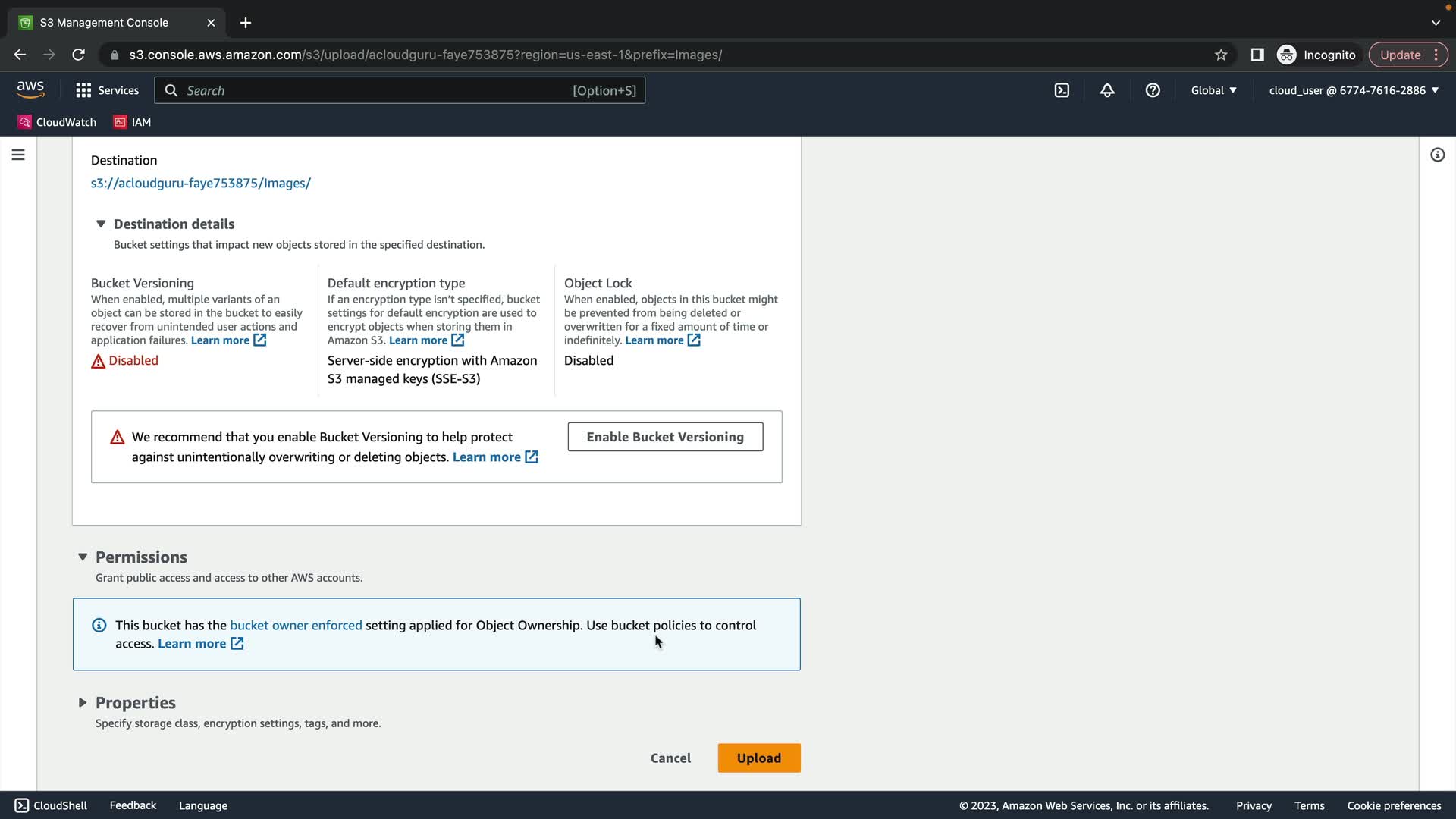
Task: Open the help question mark menu
Action: (x=1153, y=90)
